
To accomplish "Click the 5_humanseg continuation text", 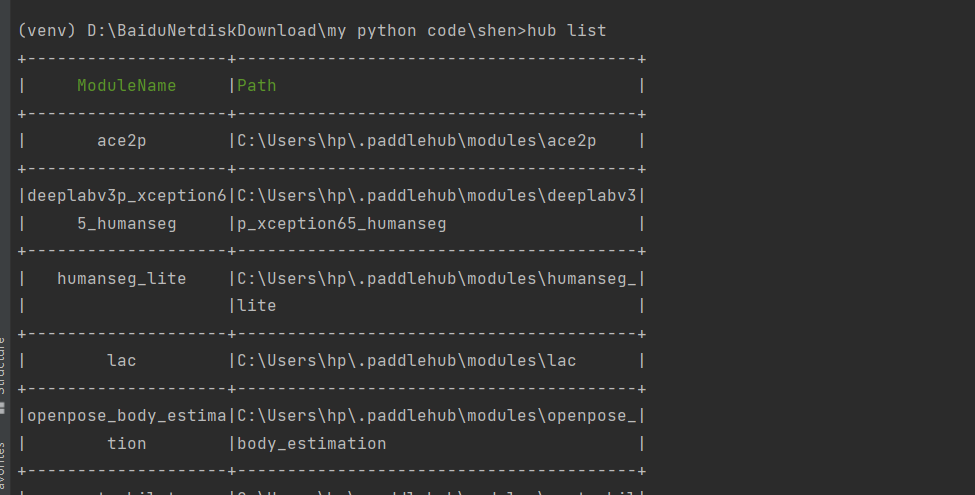I will 127,224.
